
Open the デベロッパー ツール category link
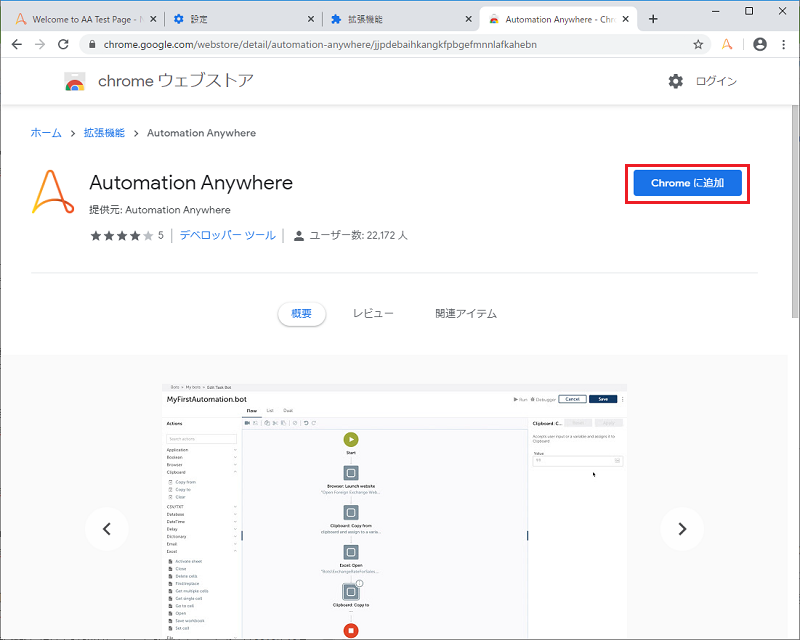[228, 235]
